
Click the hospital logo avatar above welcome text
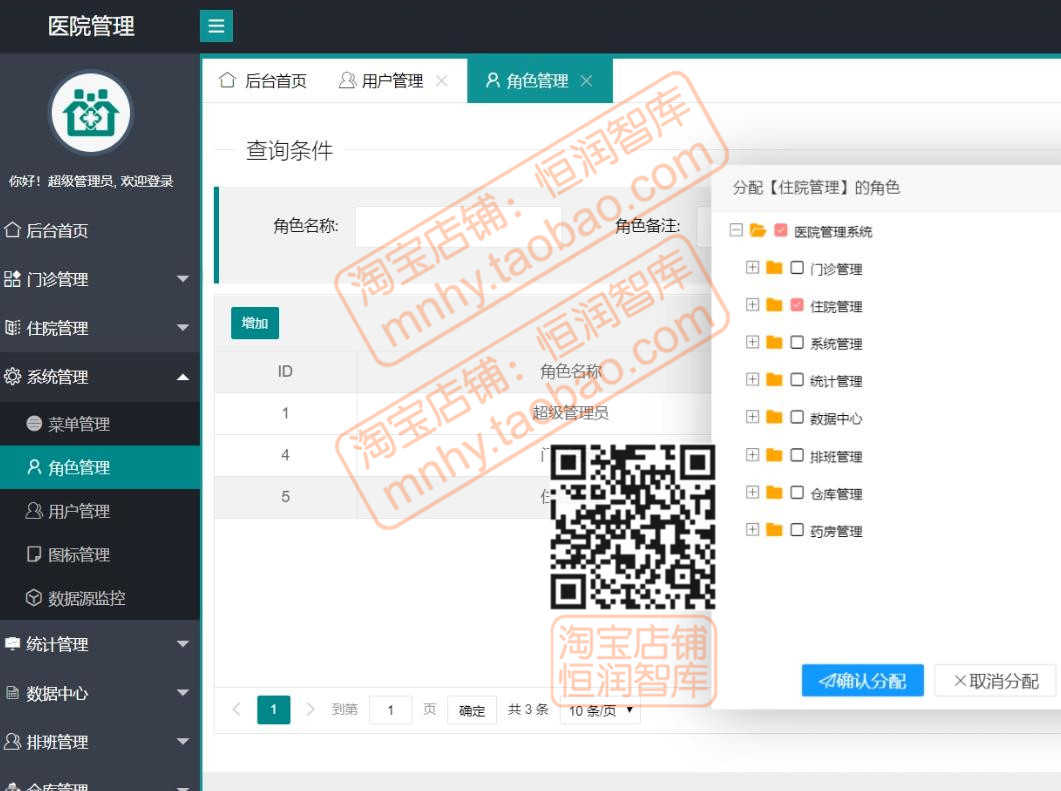tap(90, 114)
